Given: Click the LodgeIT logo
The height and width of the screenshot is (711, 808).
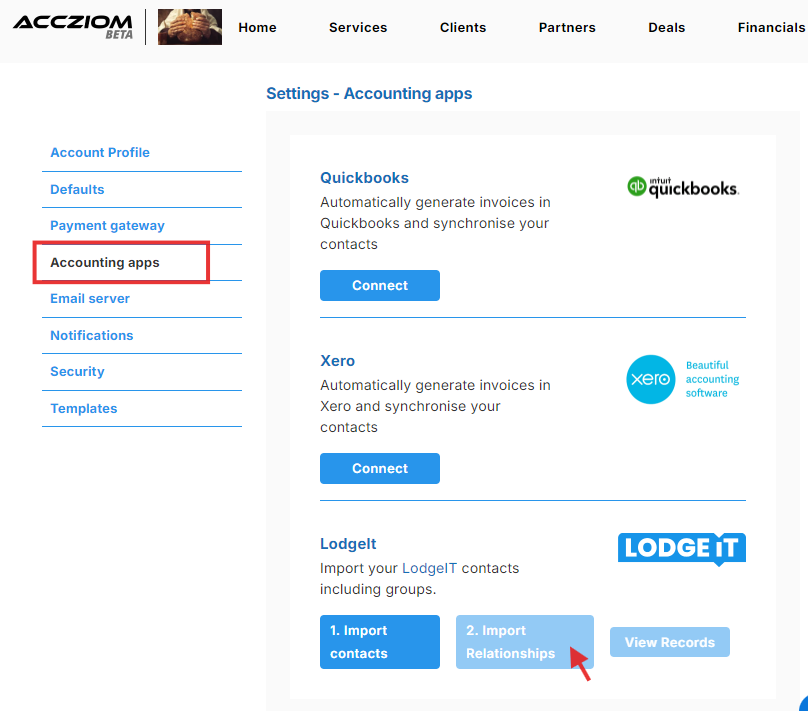Looking at the screenshot, I should click(x=682, y=549).
